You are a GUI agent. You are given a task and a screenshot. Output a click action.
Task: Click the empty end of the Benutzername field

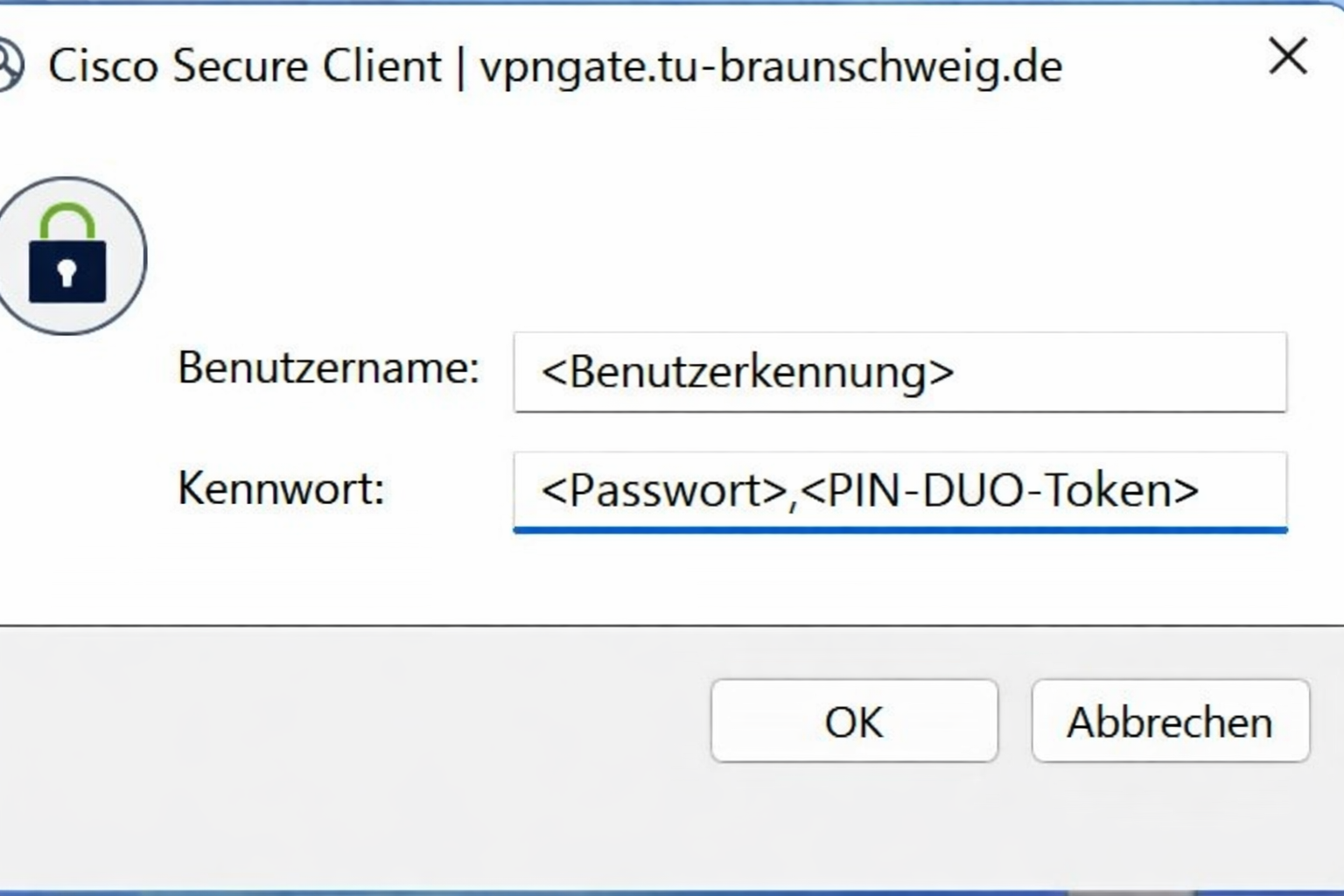click(1137, 372)
